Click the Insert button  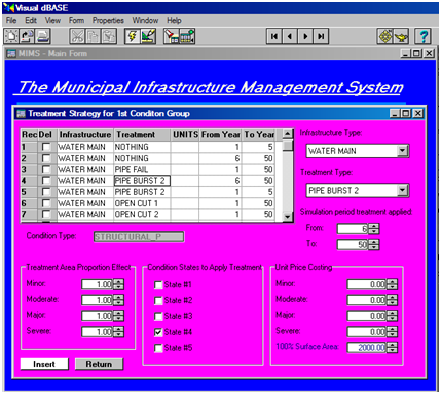[x=45, y=364]
